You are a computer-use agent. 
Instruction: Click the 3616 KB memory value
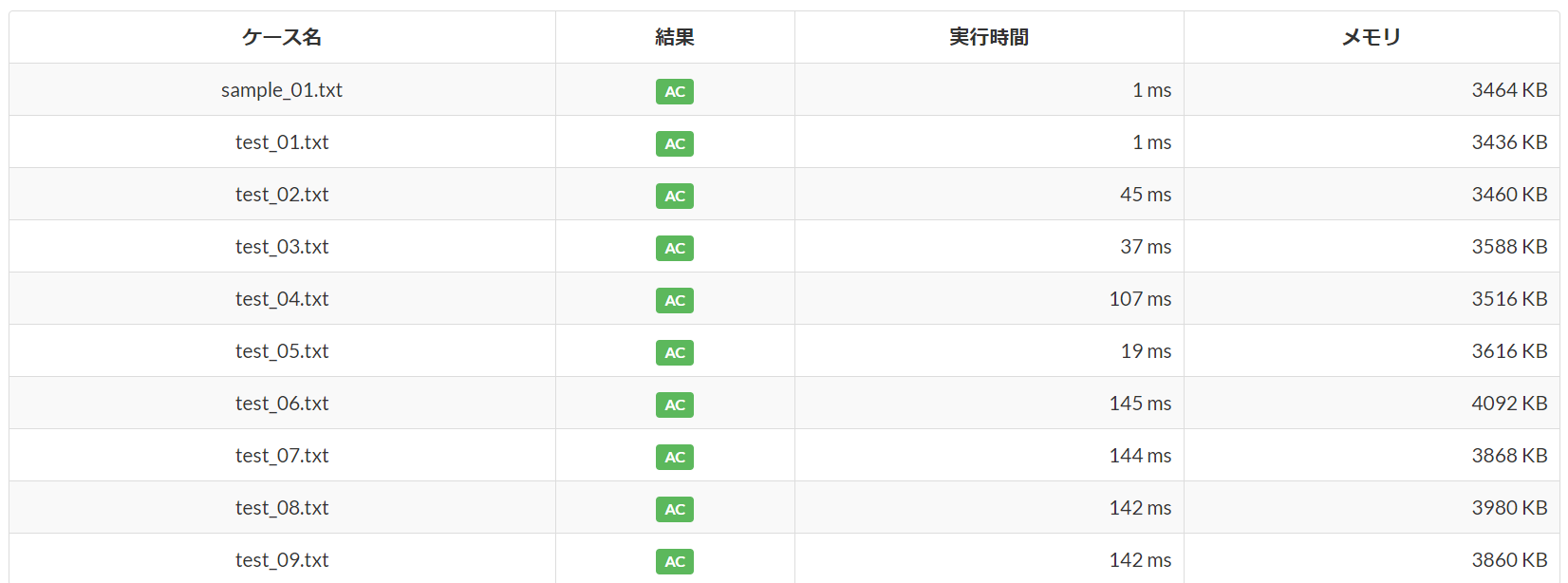(1509, 351)
